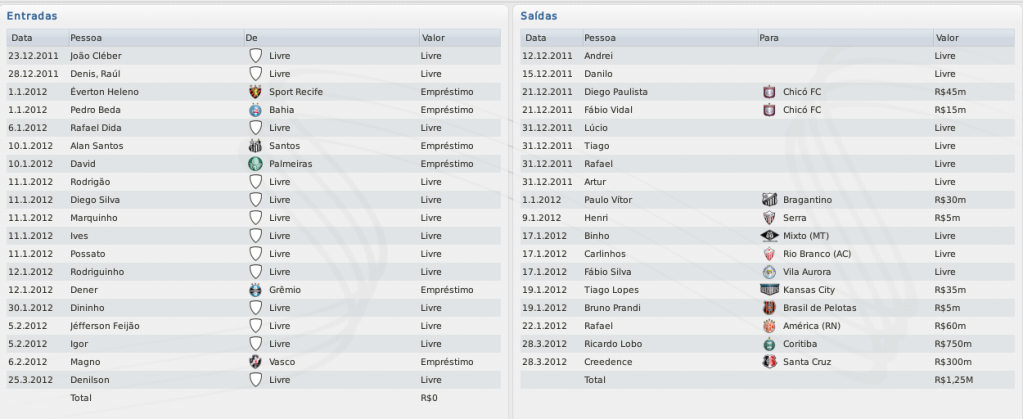
Task: Click the Sport Recife club crest
Action: tap(254, 92)
